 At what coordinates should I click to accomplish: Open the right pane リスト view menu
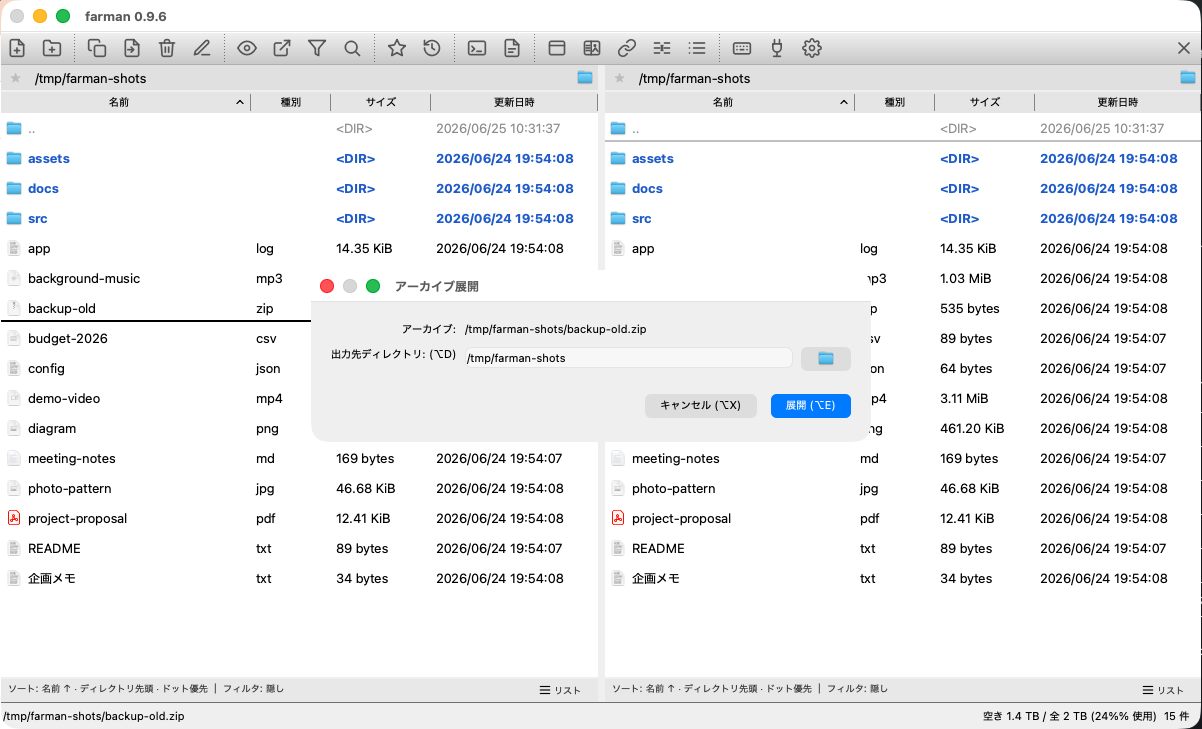pyautogui.click(x=1164, y=690)
